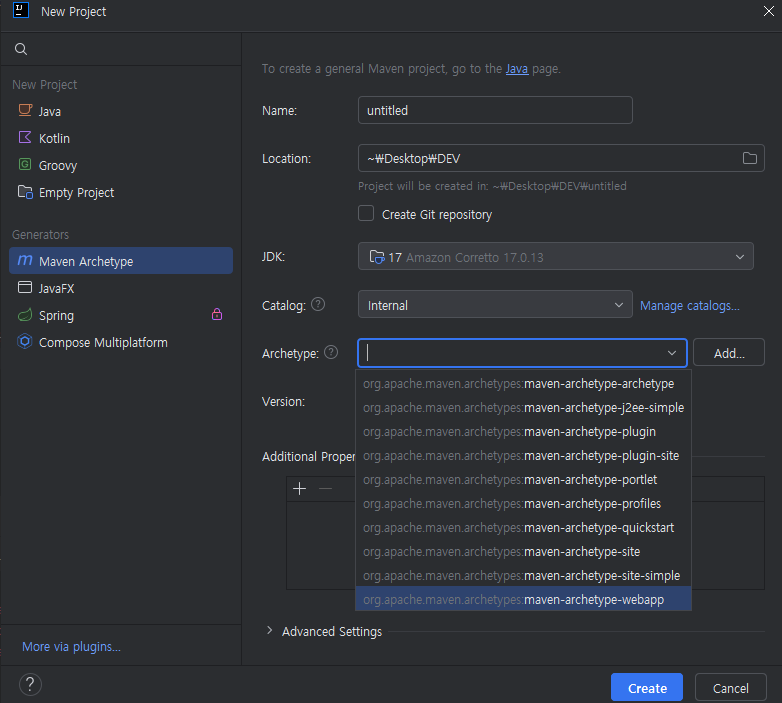This screenshot has width=782, height=703.
Task: Add a property with the plus icon
Action: [299, 489]
